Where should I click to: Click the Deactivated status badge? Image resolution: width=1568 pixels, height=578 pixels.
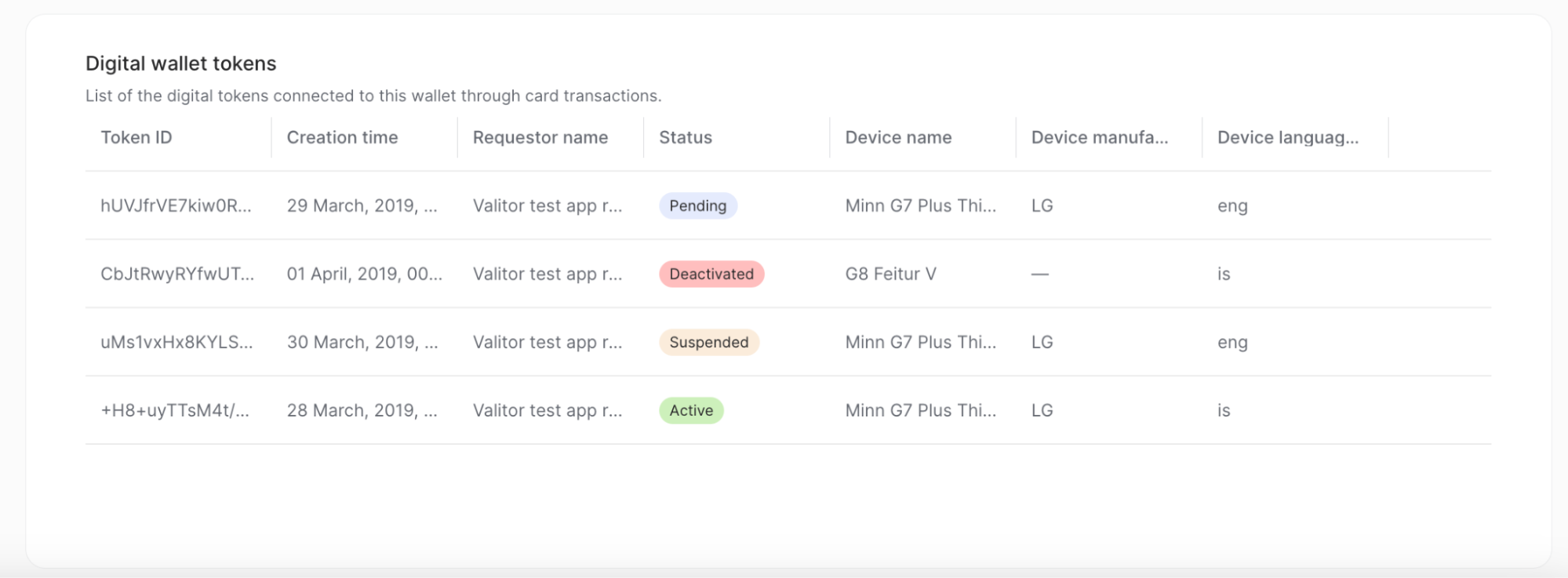click(711, 274)
